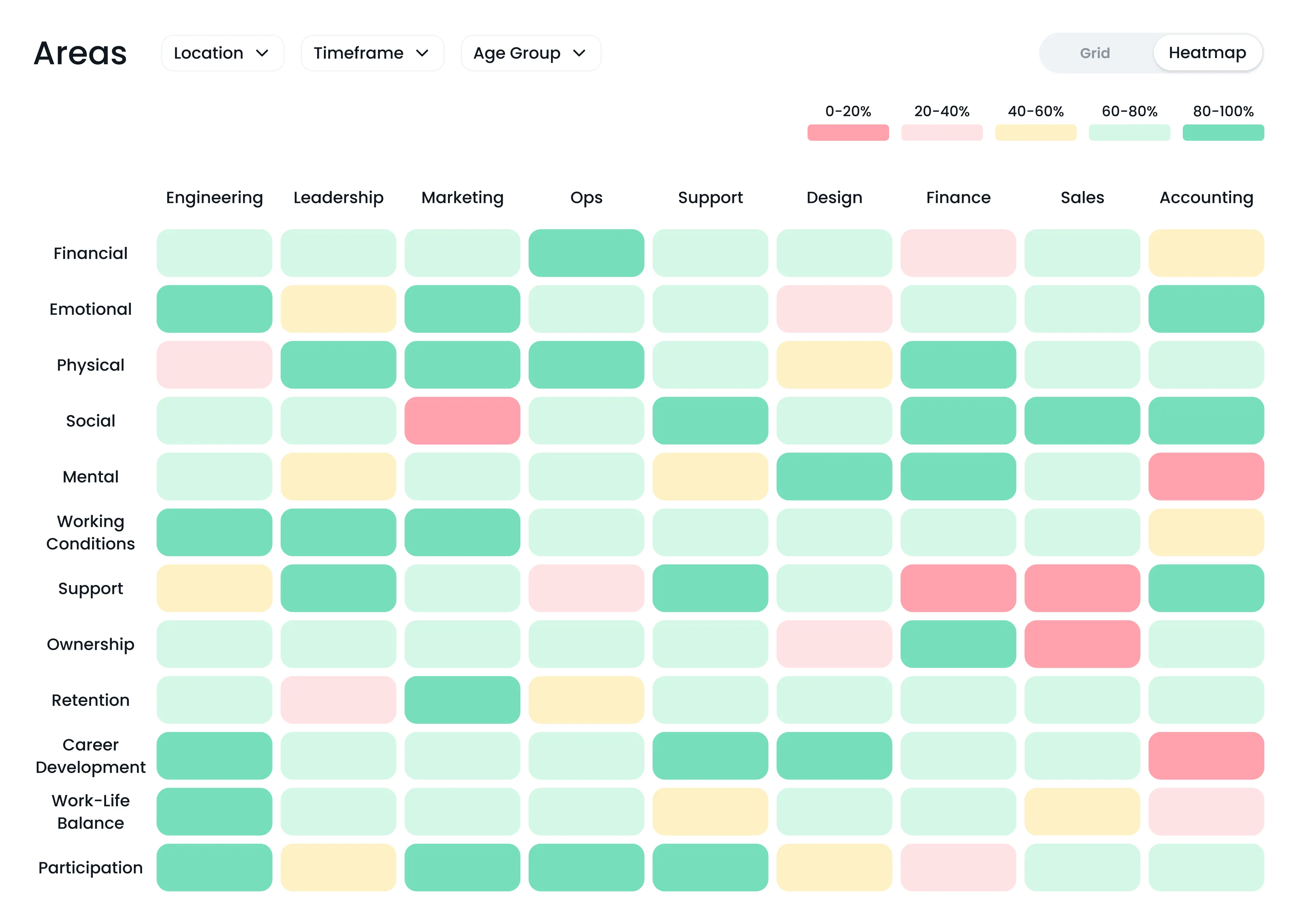Click the Financial row label
Image resolution: width=1297 pixels, height=924 pixels.
(90, 253)
